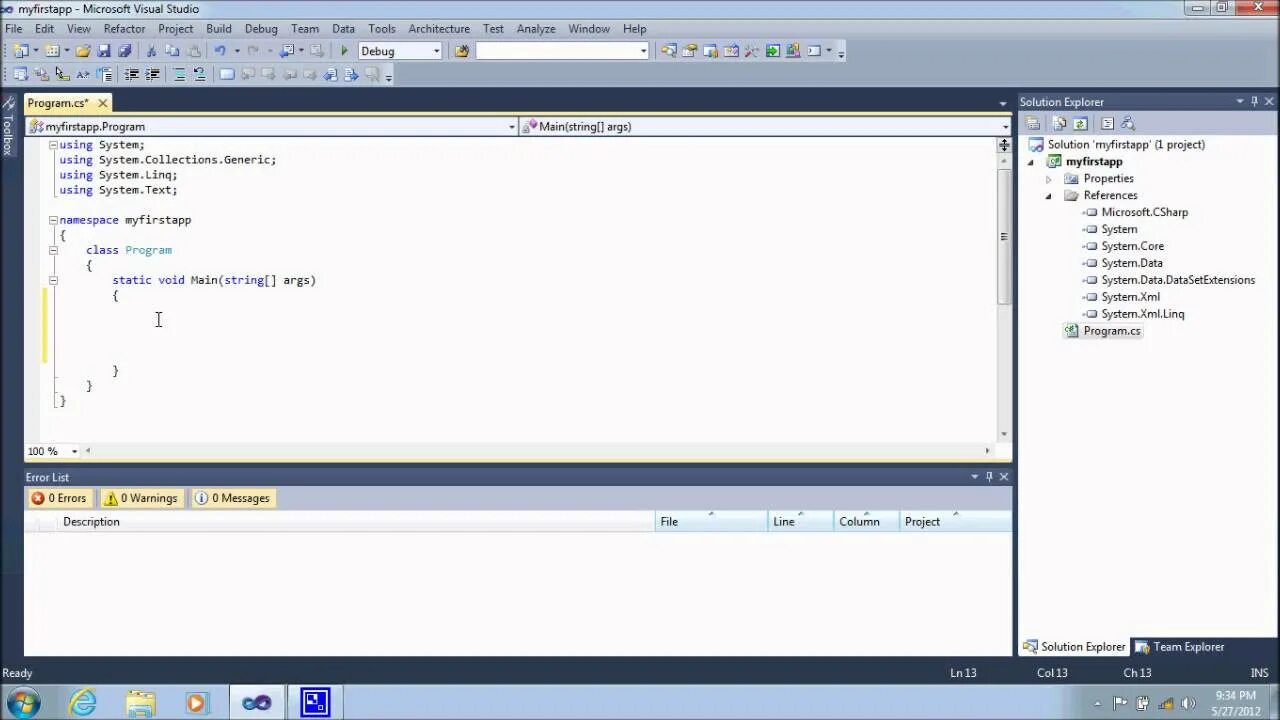Comment out selected lines icon
1280x720 pixels.
[179, 74]
